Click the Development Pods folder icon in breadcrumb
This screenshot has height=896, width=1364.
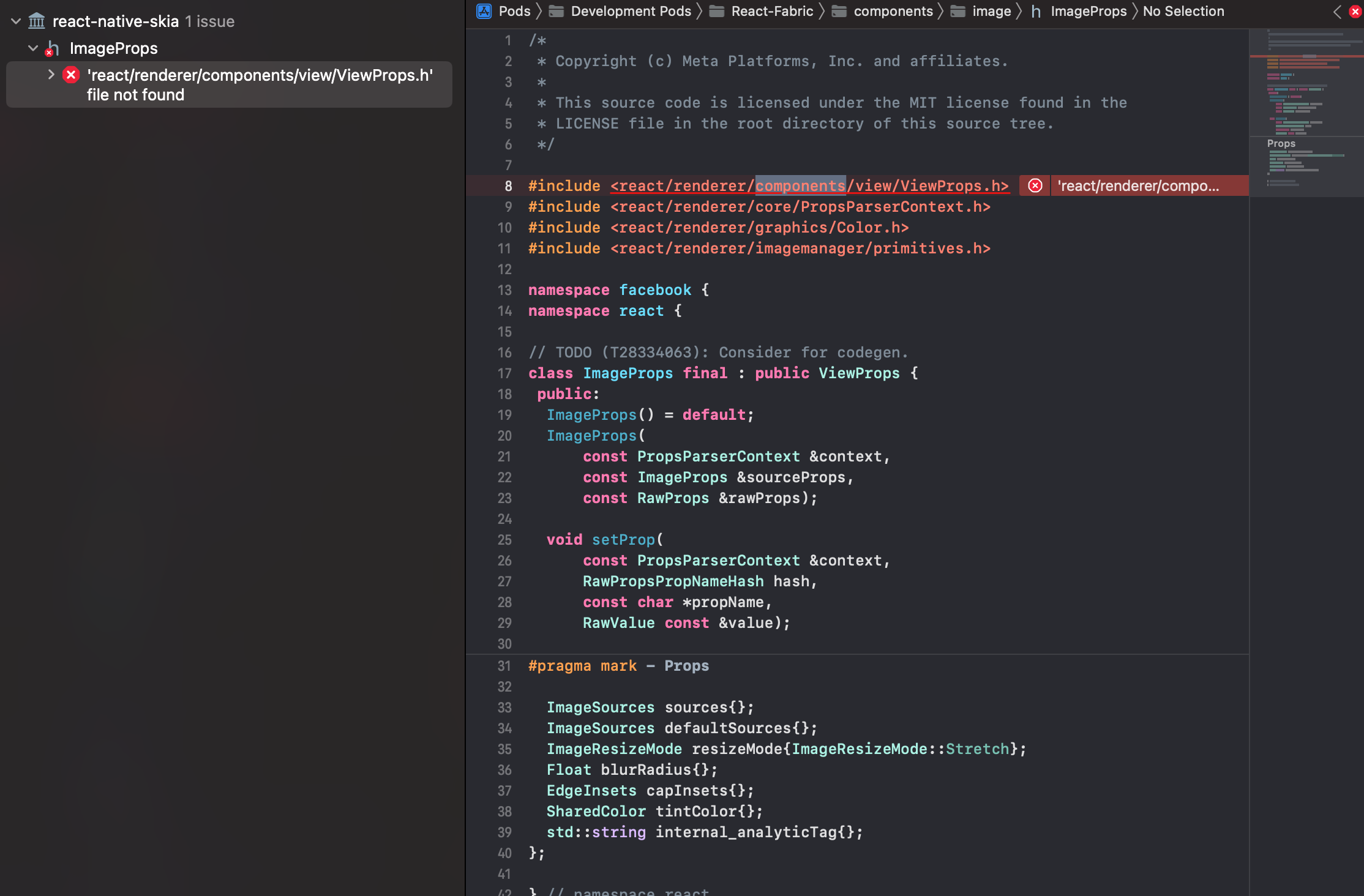point(556,11)
